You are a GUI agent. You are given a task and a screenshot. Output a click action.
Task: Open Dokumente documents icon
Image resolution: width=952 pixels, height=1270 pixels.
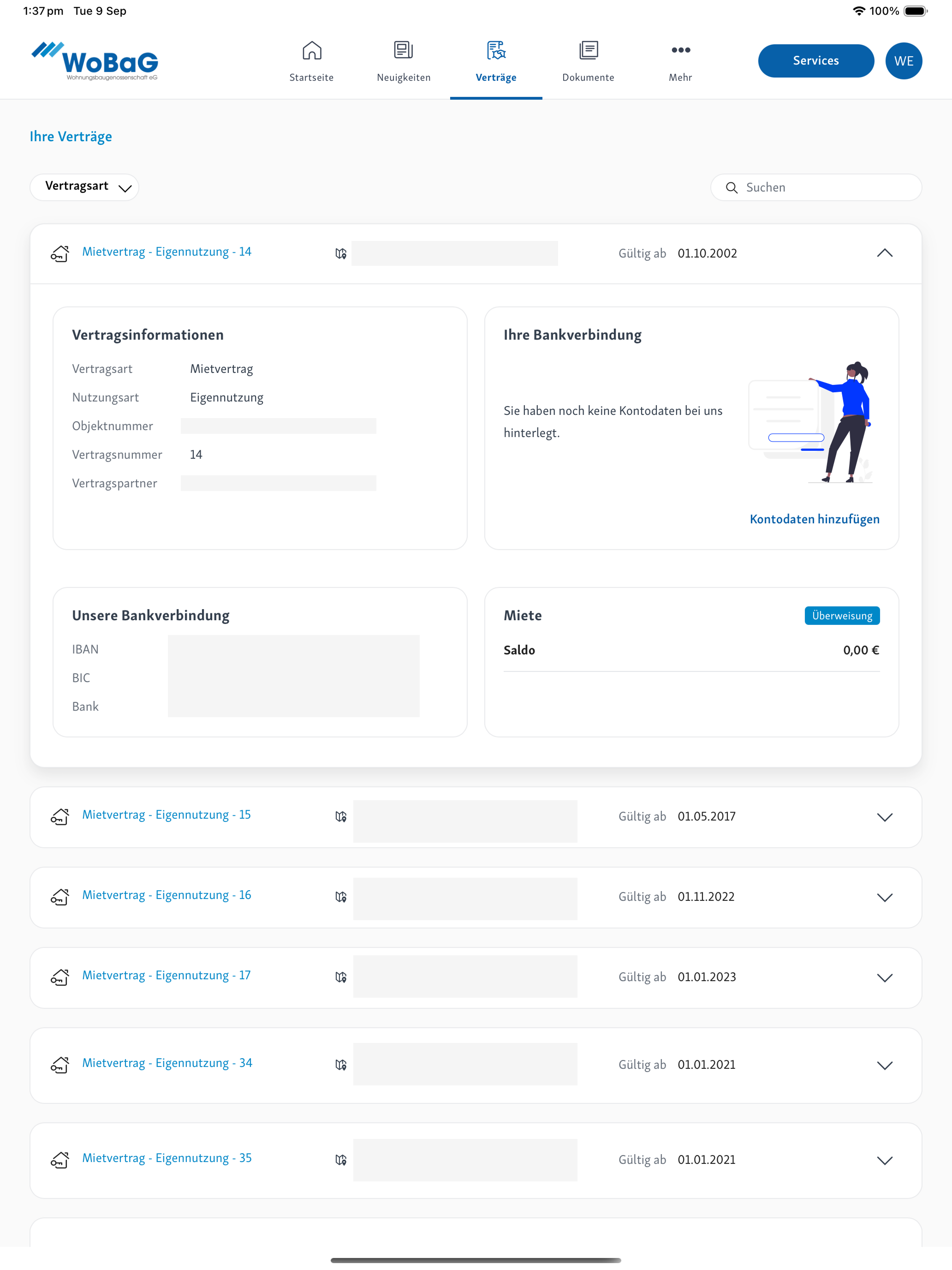(x=588, y=50)
